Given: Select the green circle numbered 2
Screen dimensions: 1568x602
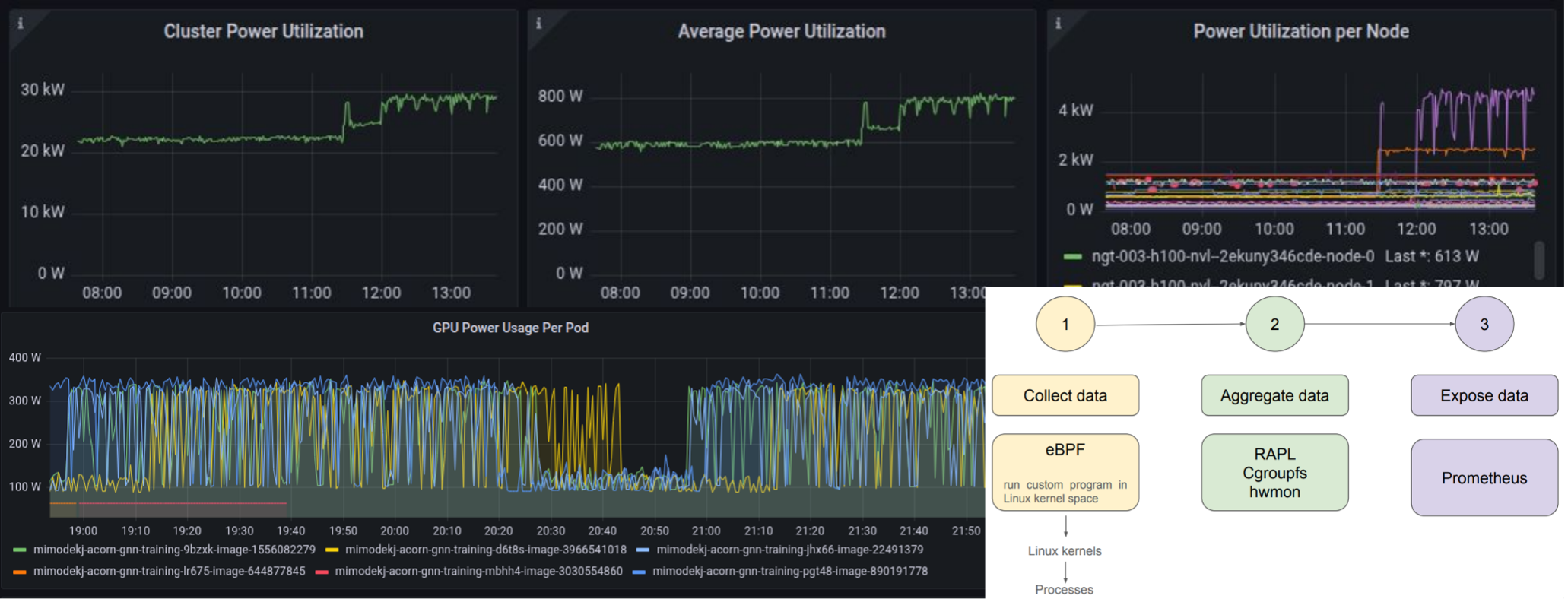Looking at the screenshot, I should (1274, 325).
